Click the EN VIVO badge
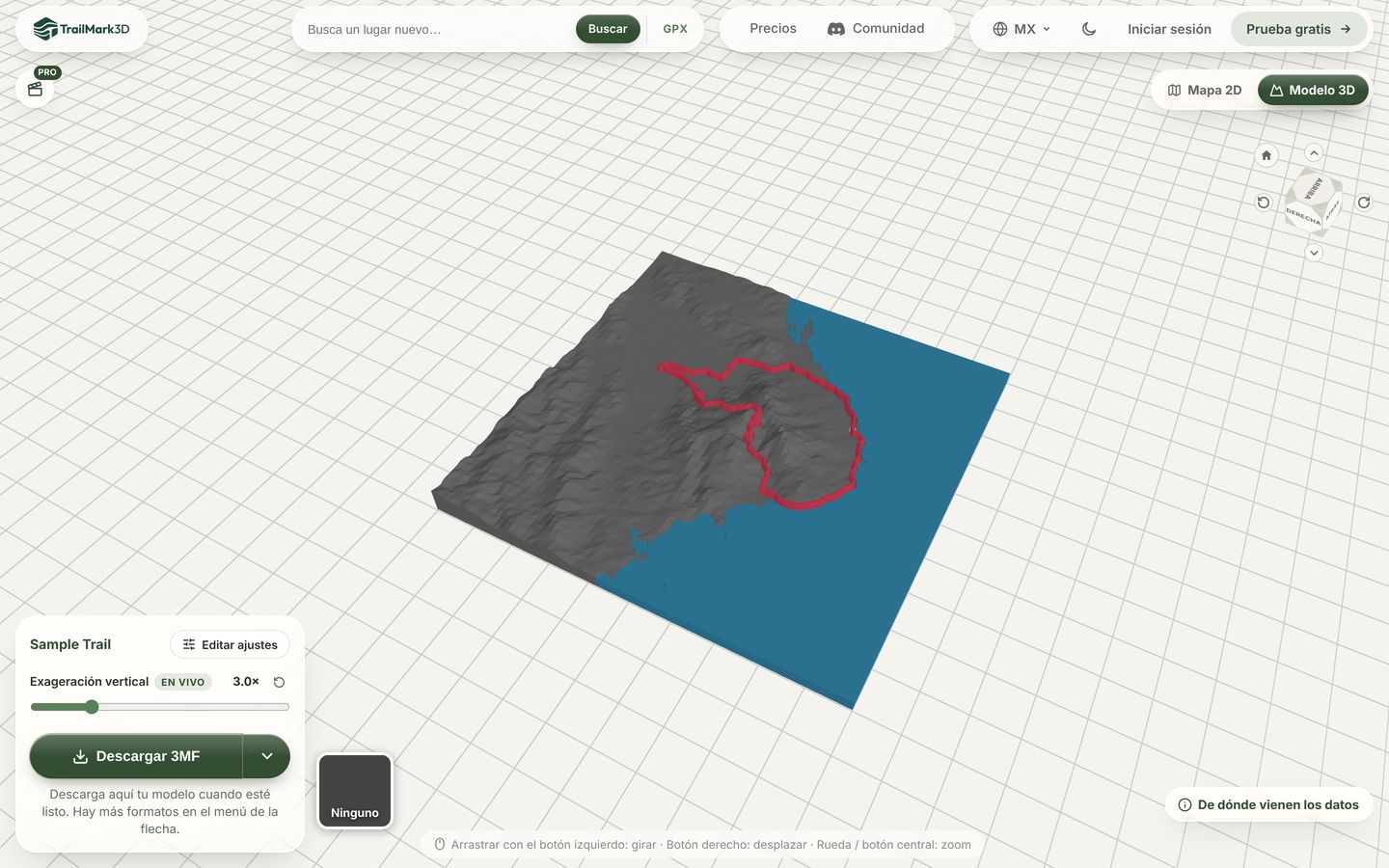The width and height of the screenshot is (1389, 868). pos(183,682)
